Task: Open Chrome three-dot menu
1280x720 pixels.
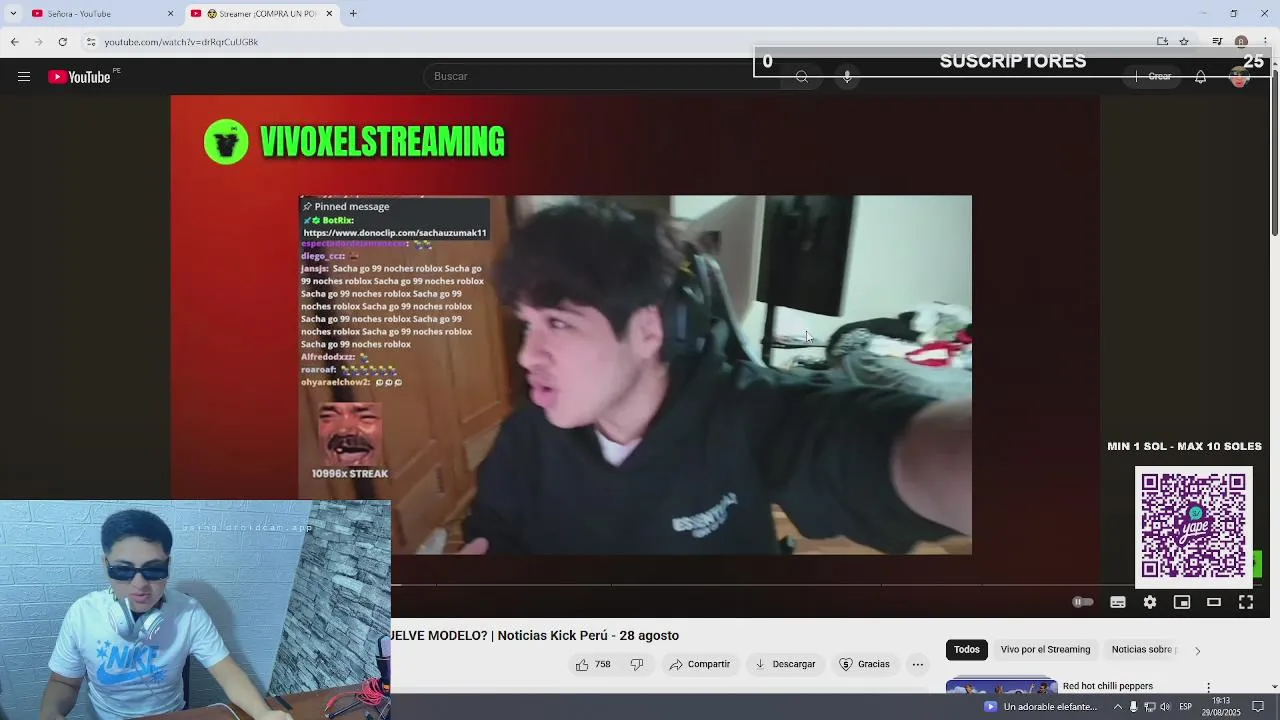Action: 1266,42
